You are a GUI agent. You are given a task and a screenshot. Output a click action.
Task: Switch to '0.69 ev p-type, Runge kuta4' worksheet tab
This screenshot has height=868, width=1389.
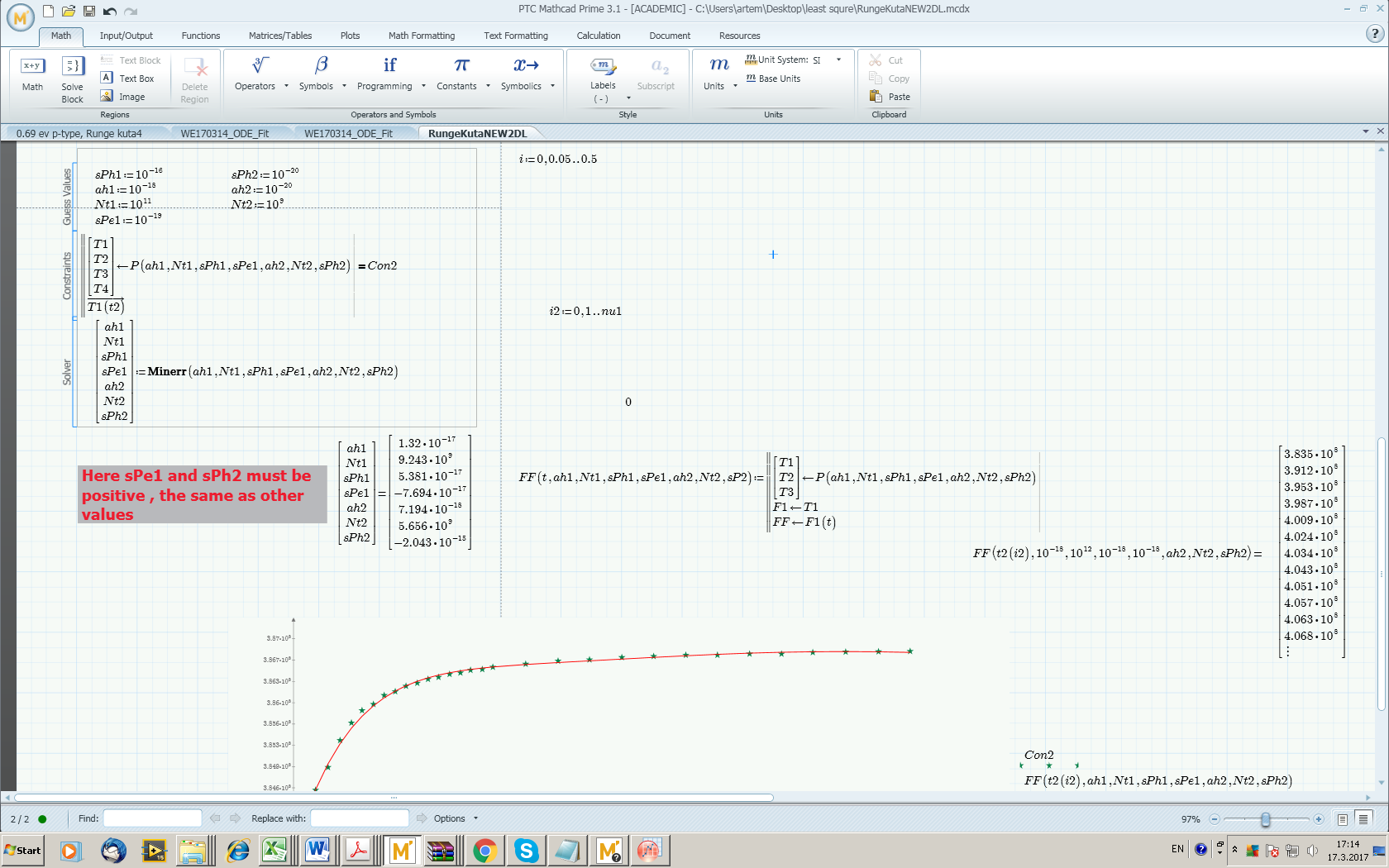(x=79, y=133)
